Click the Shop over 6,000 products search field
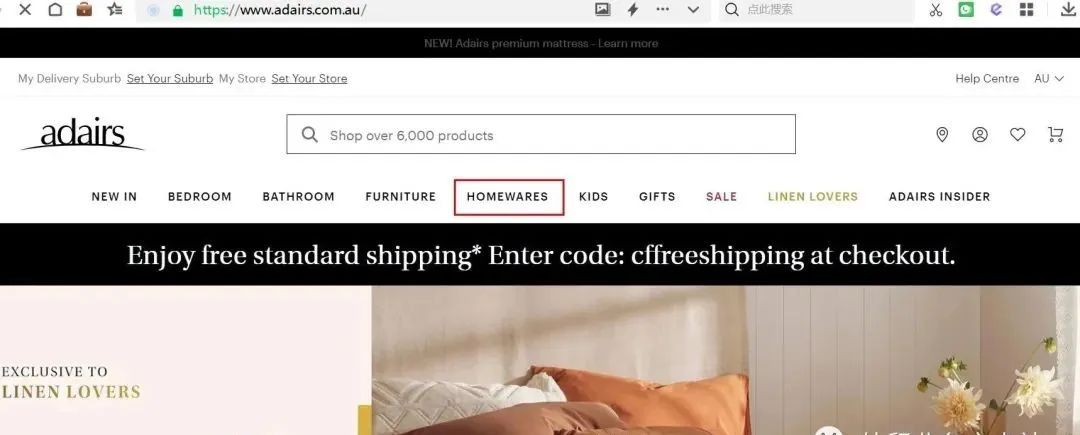1080x435 pixels. pyautogui.click(x=541, y=134)
